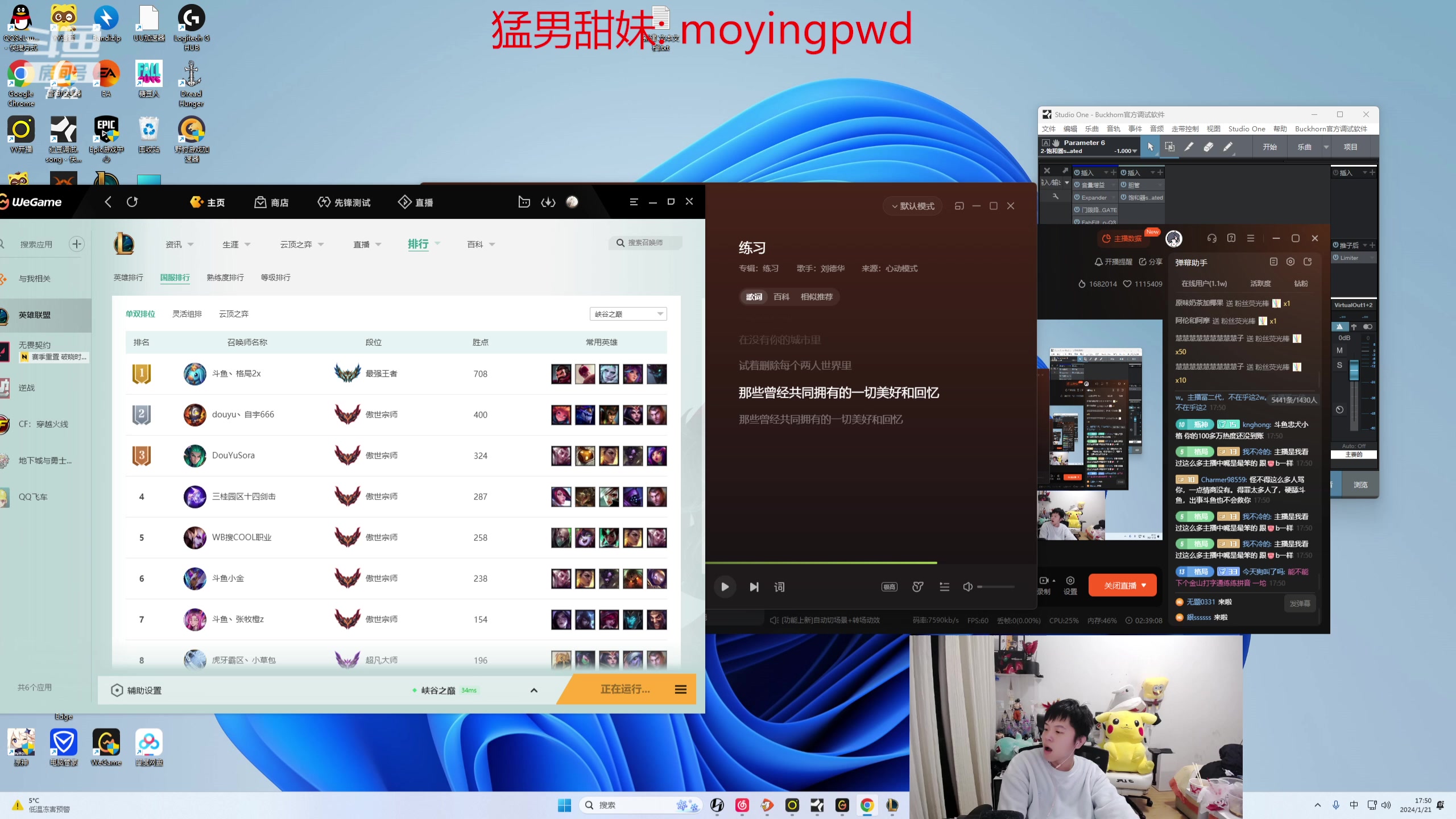
Task: Click the sound quality 极高 badge
Action: coord(890,587)
